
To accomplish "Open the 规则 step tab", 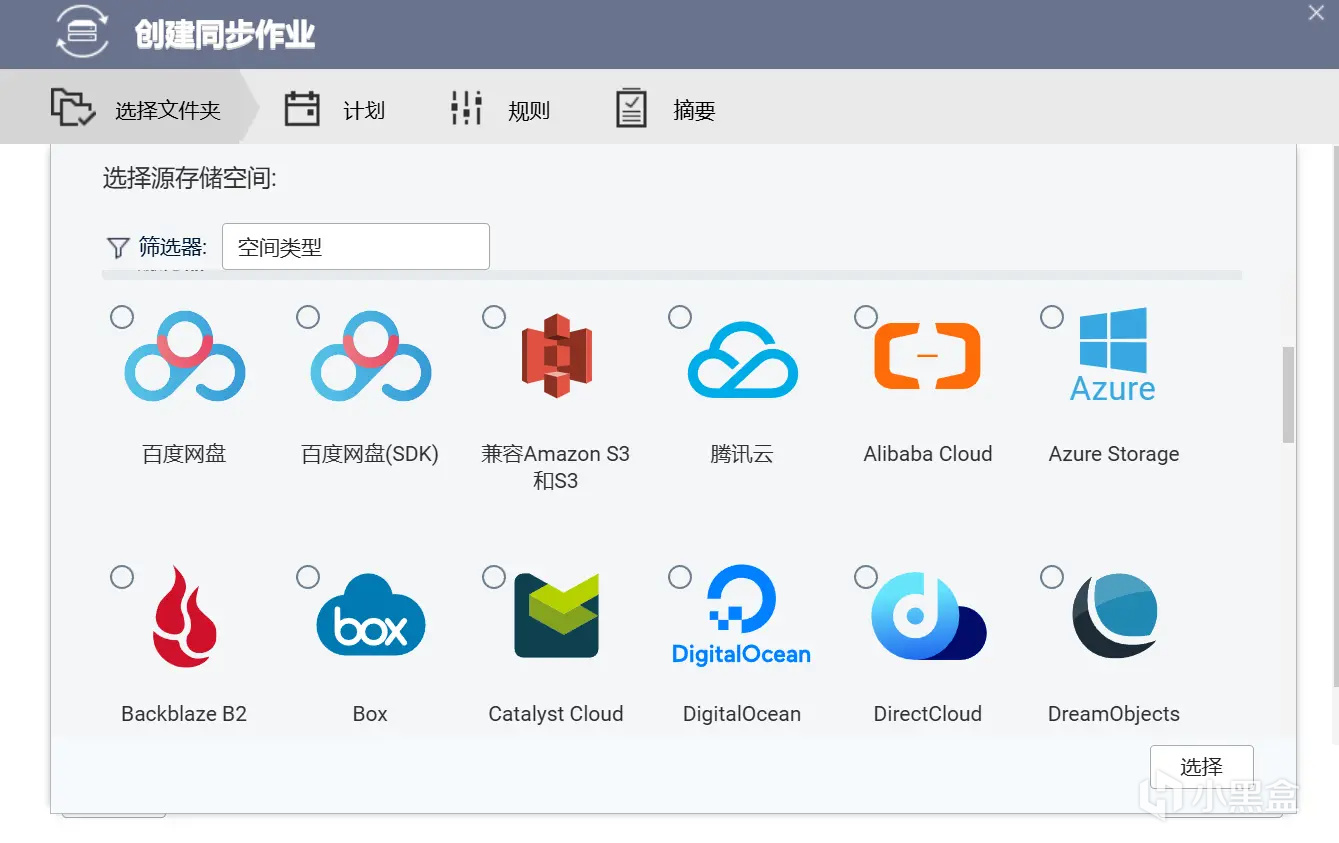I will (x=500, y=109).
